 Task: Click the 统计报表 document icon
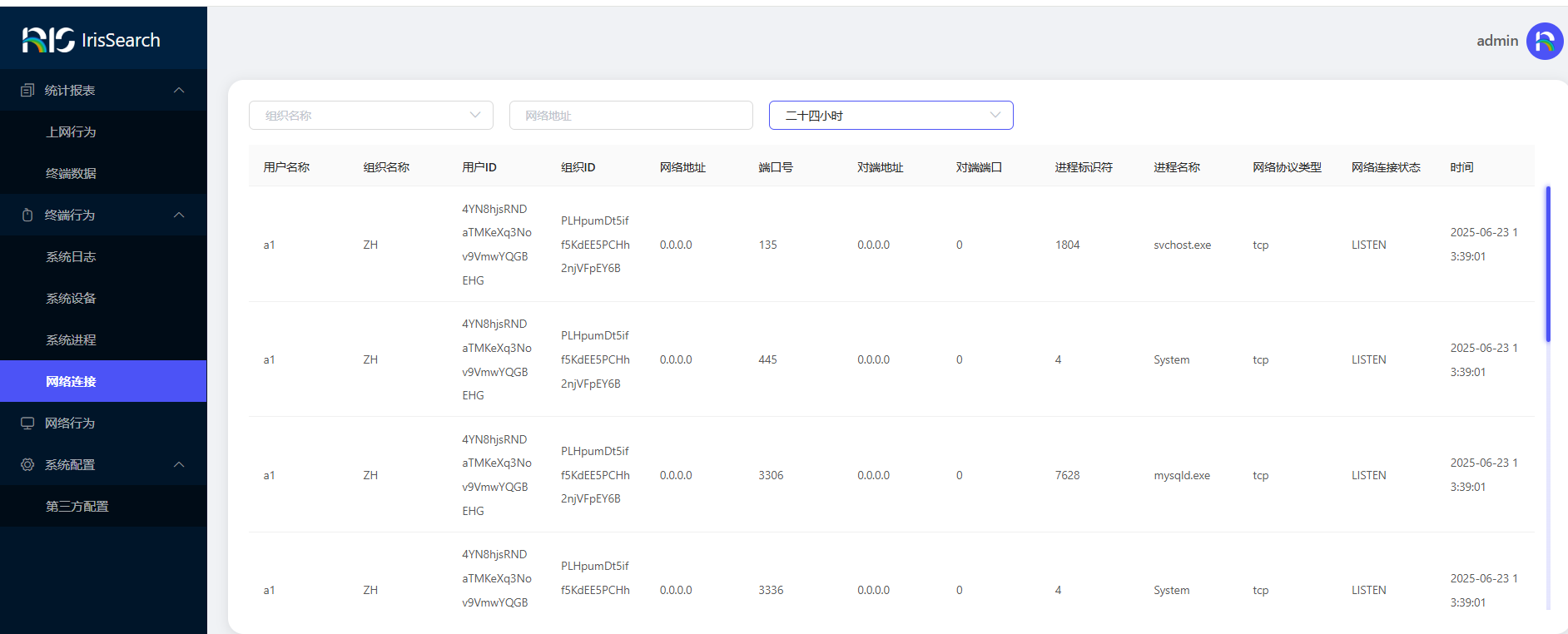[x=27, y=90]
